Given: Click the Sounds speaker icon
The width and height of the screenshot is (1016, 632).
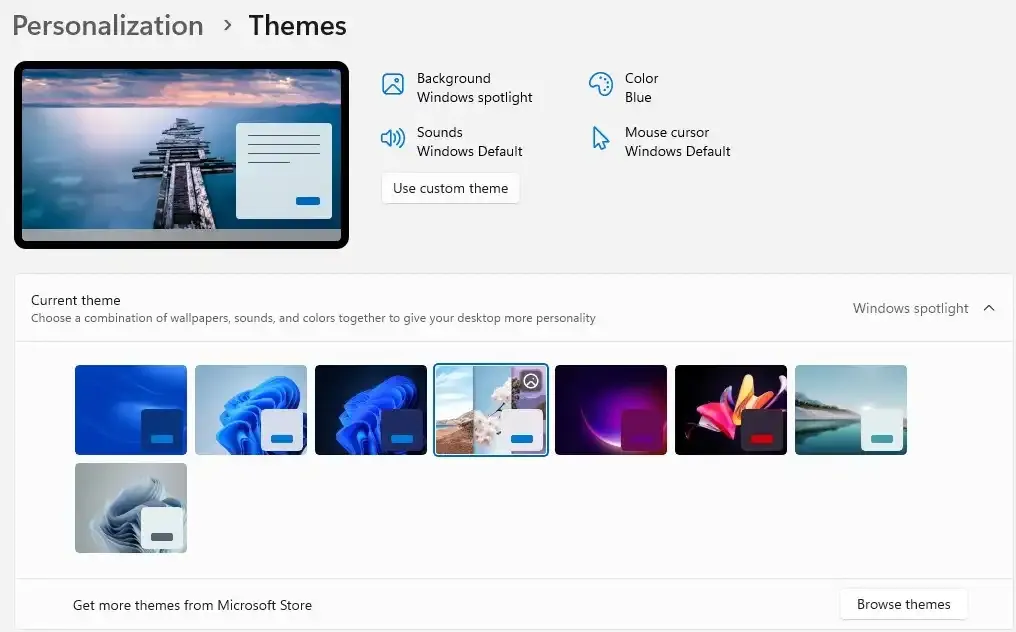Looking at the screenshot, I should (393, 138).
